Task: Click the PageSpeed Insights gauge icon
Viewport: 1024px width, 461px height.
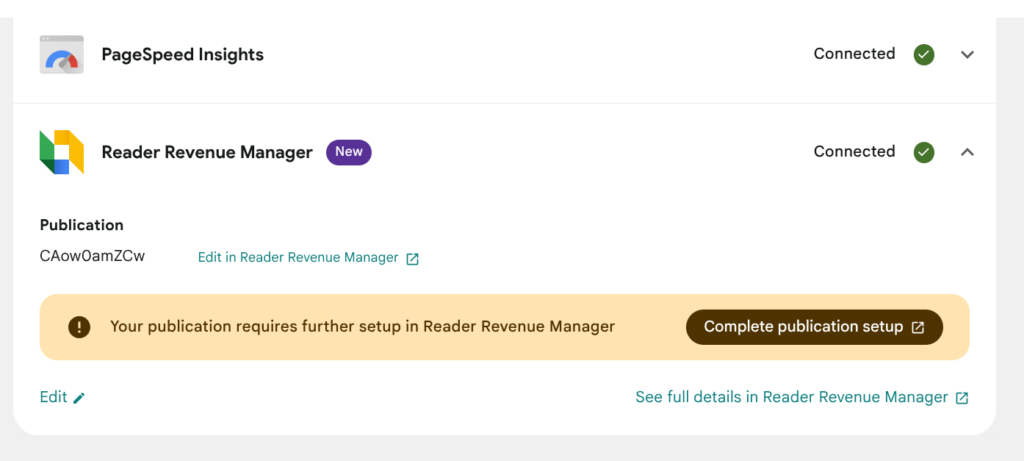Action: (61, 54)
